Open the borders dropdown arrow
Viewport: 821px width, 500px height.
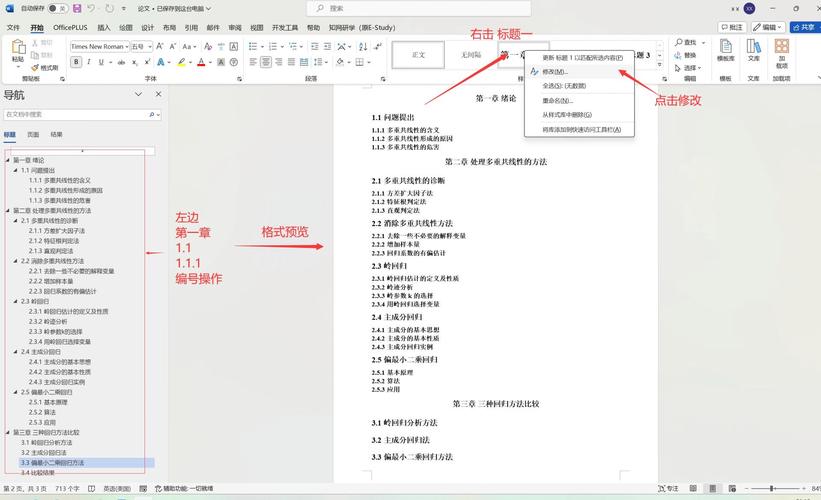tap(369, 62)
